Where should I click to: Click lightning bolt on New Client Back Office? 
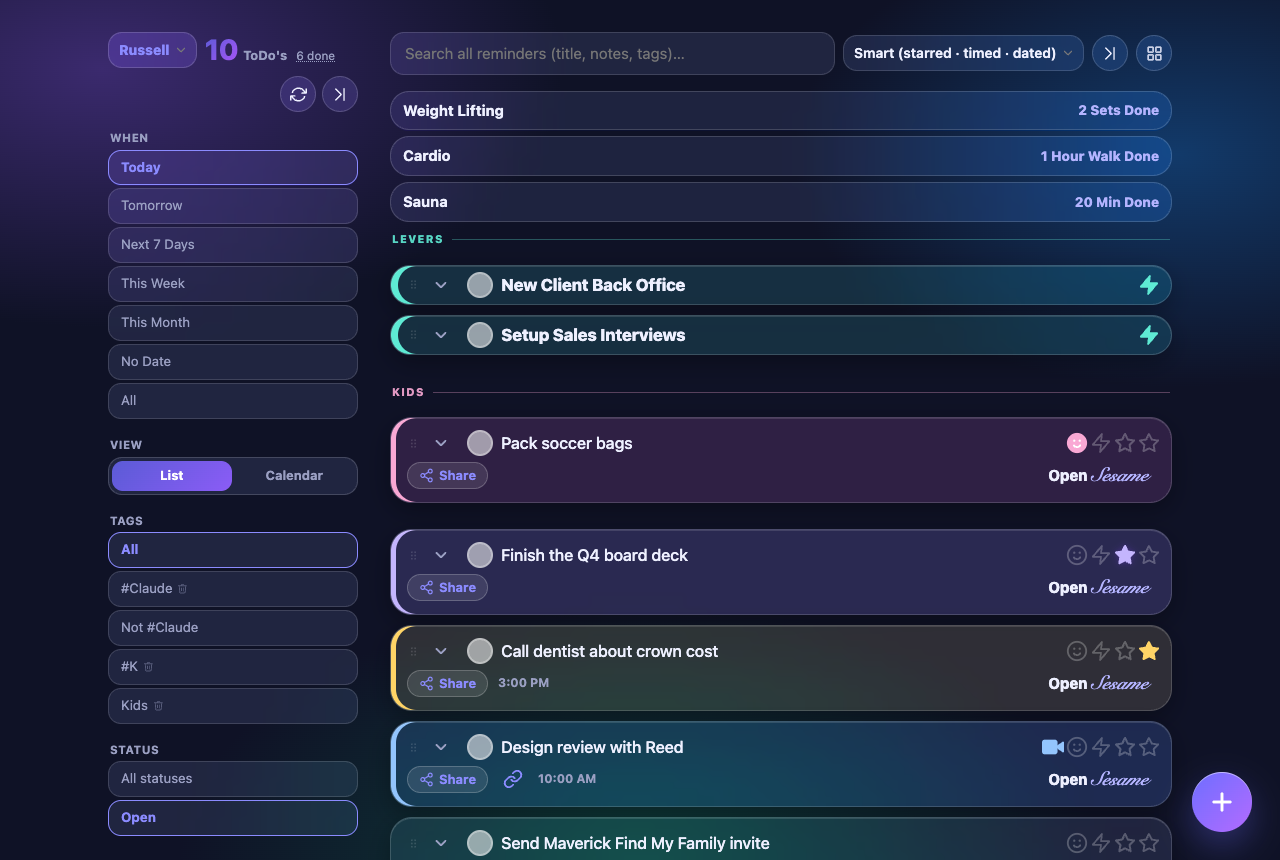(1149, 285)
